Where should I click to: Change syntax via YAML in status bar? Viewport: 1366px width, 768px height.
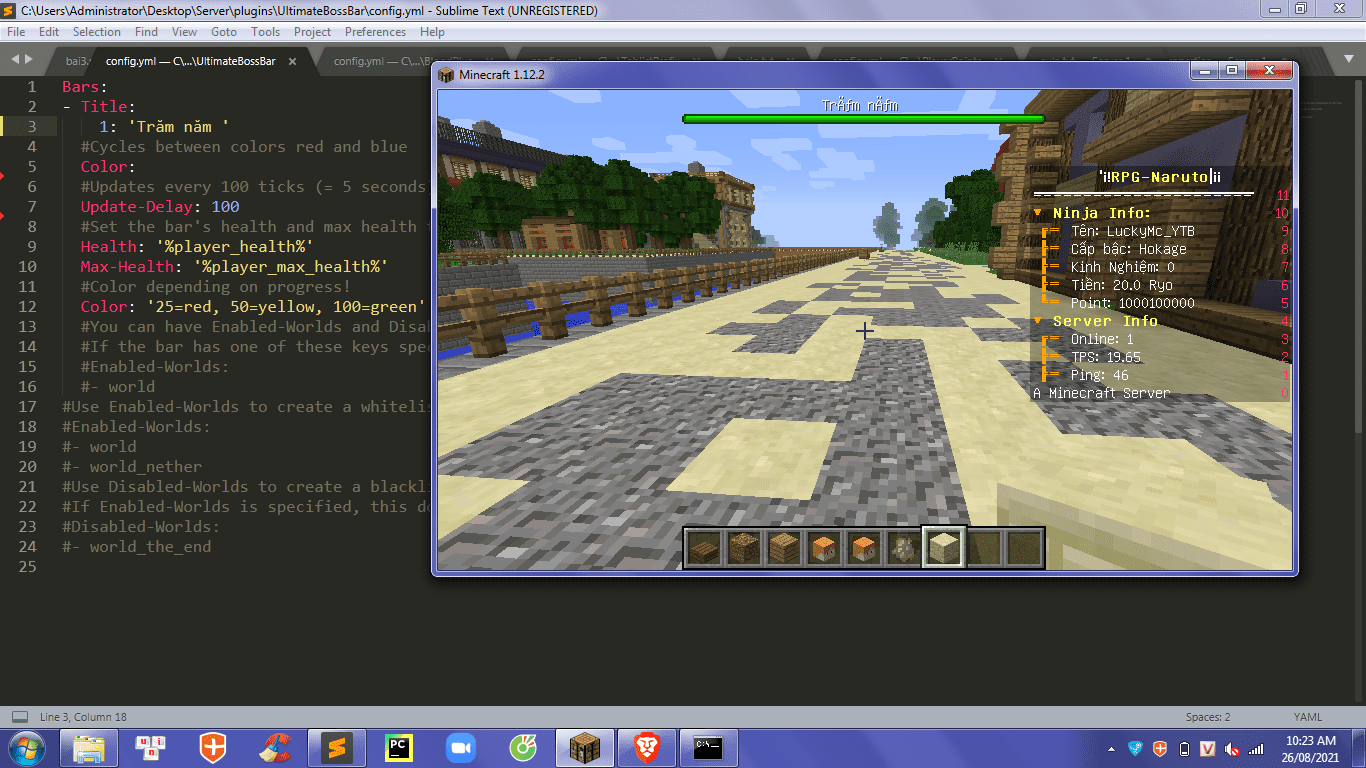(x=1308, y=717)
